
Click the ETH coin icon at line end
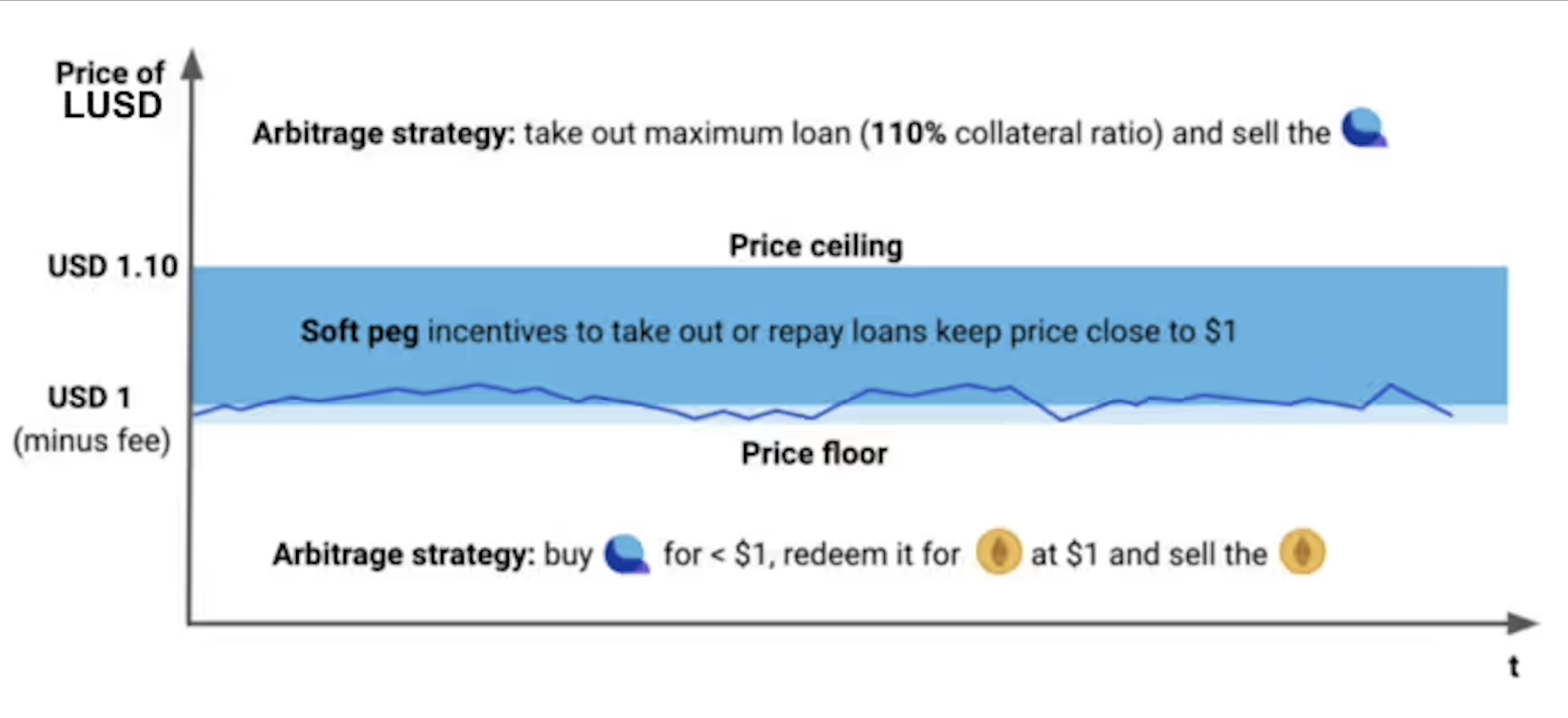click(x=1302, y=553)
